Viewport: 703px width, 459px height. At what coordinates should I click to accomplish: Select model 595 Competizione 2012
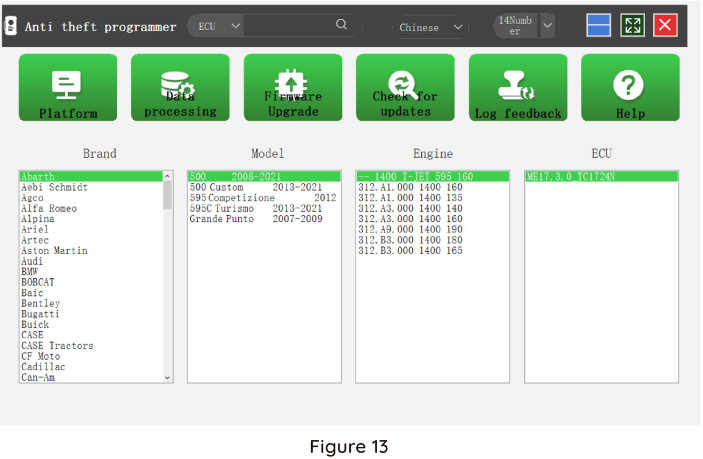coord(264,198)
